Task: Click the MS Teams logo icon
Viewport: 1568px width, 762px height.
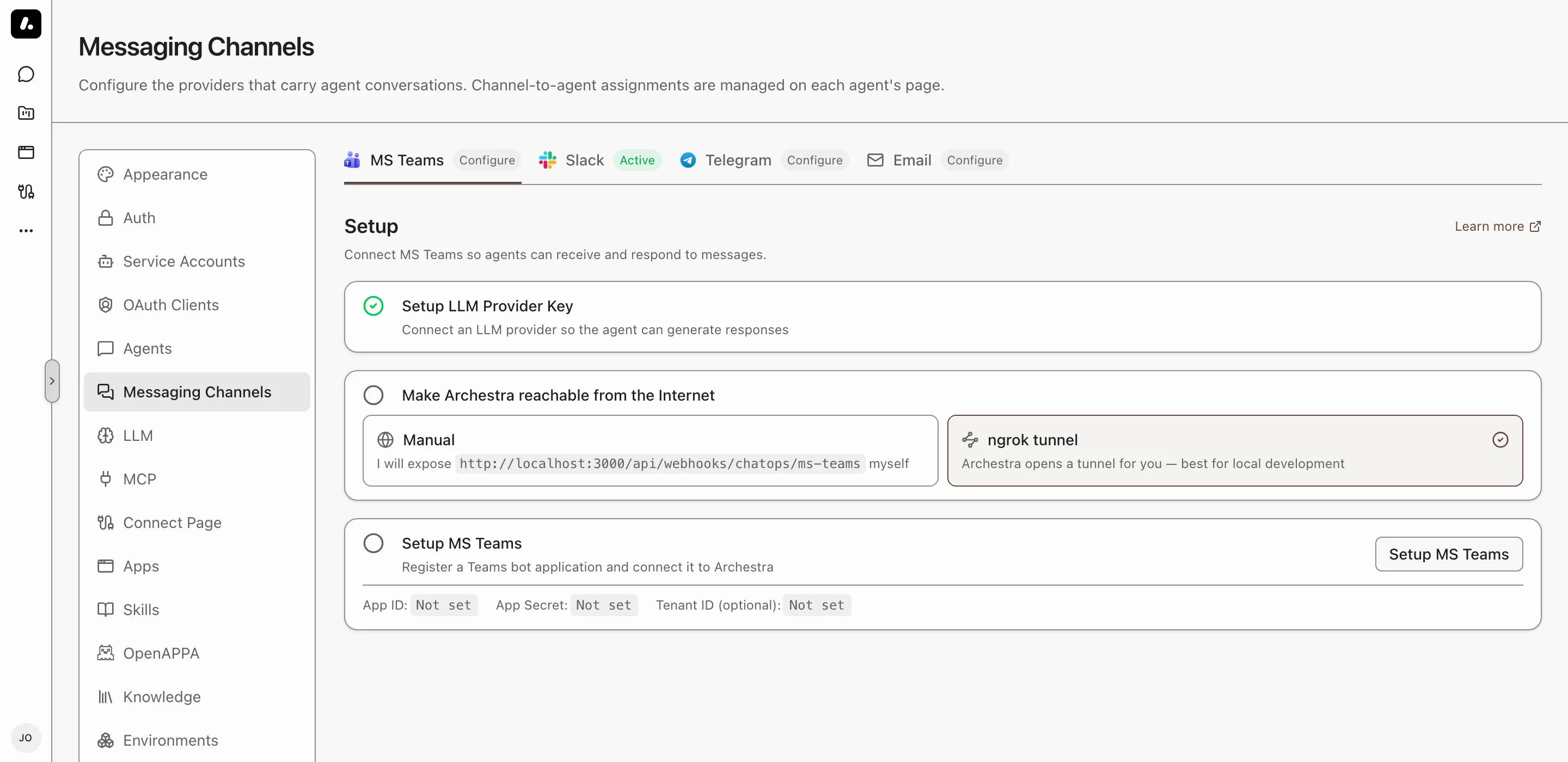Action: coord(352,160)
